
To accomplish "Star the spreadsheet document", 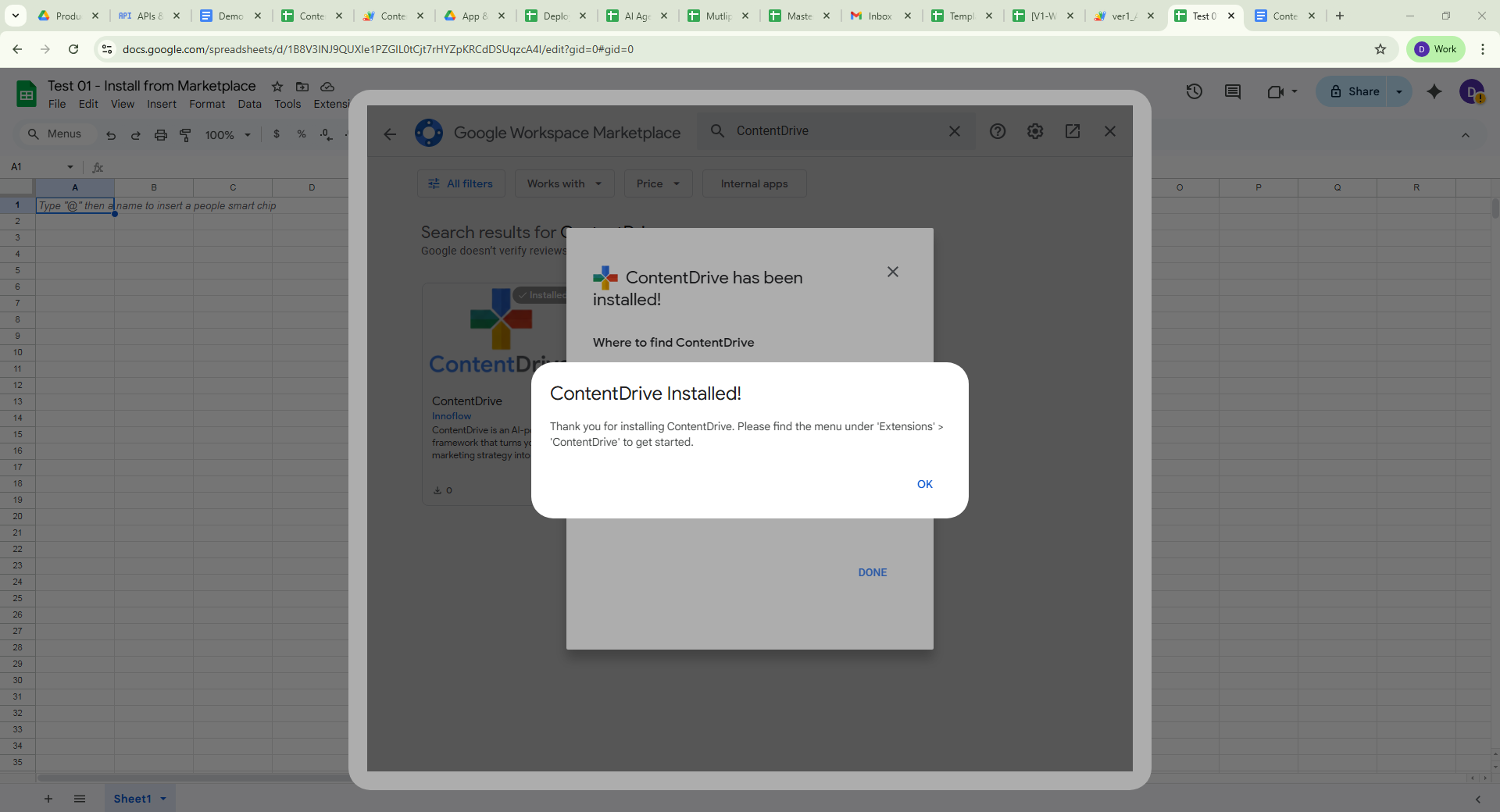I will tap(277, 87).
